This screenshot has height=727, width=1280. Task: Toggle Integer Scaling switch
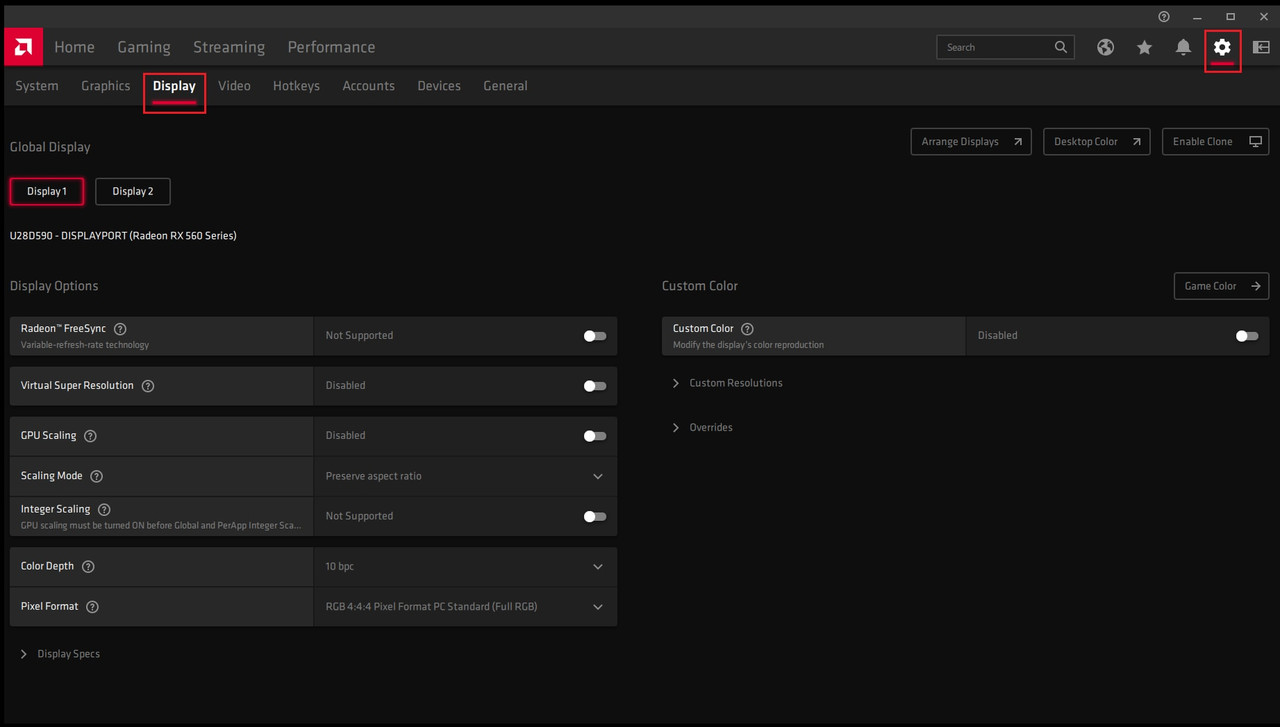point(595,516)
